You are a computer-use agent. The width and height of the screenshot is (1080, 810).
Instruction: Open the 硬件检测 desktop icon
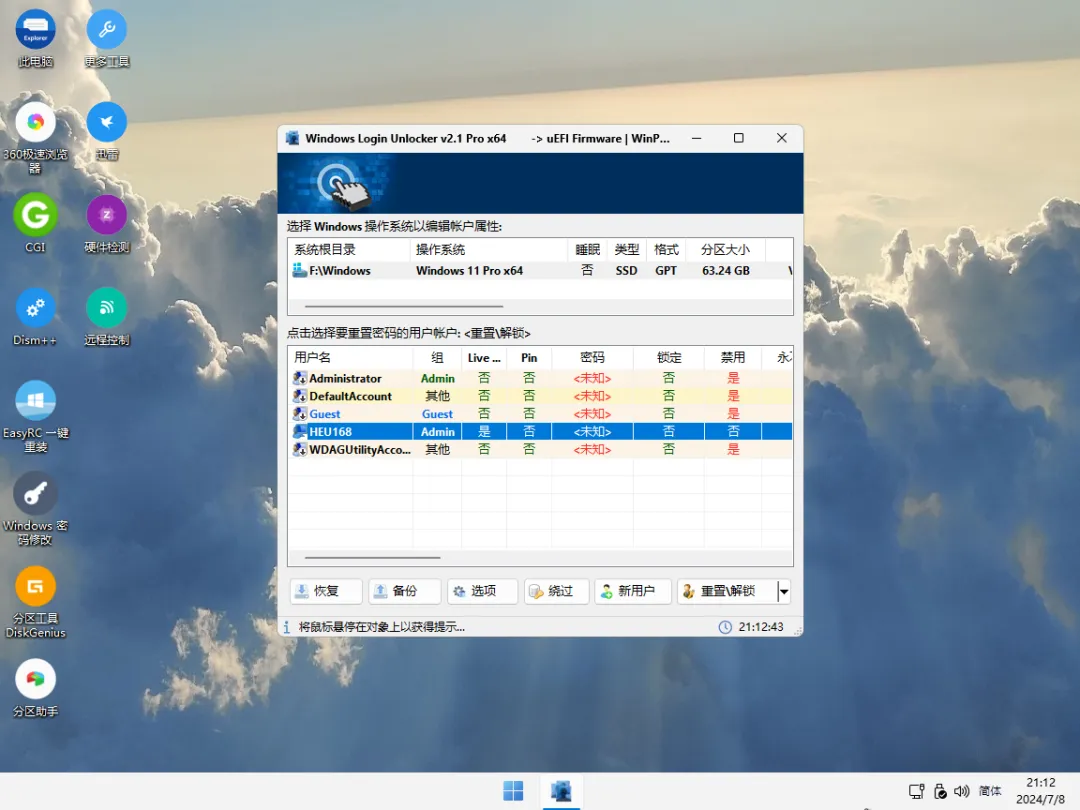coord(107,224)
